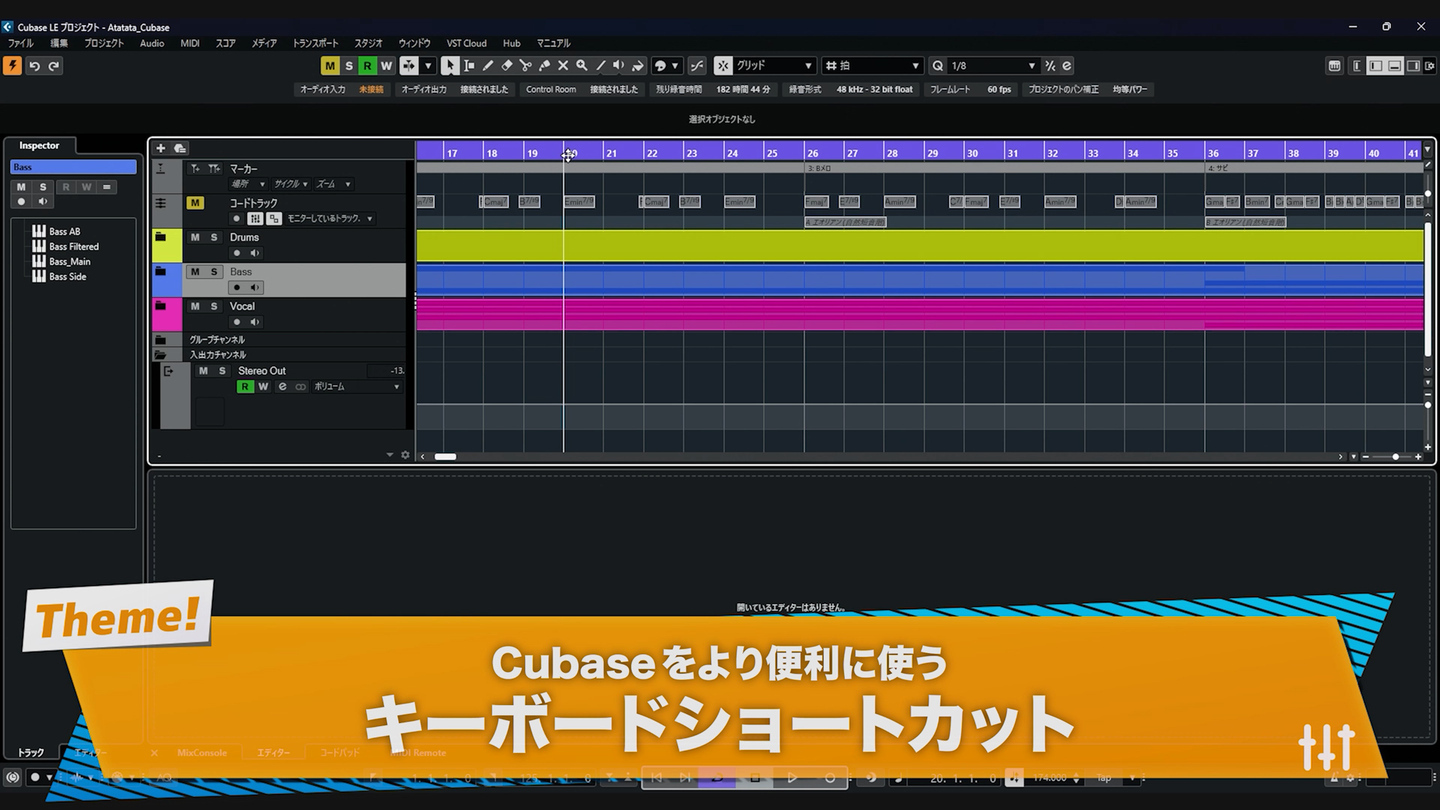Toggle global Mute state in toolbar
Image resolution: width=1440 pixels, height=810 pixels.
[x=329, y=66]
